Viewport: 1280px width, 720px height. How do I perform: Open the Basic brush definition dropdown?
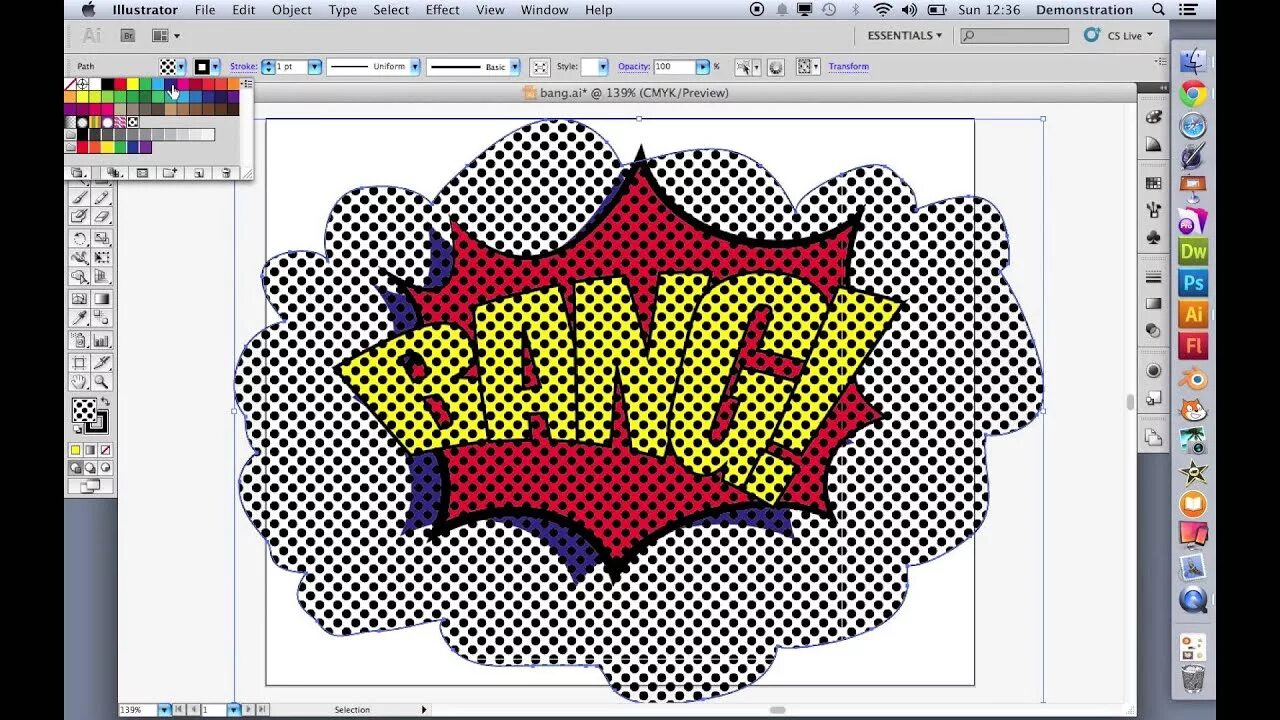coord(515,66)
